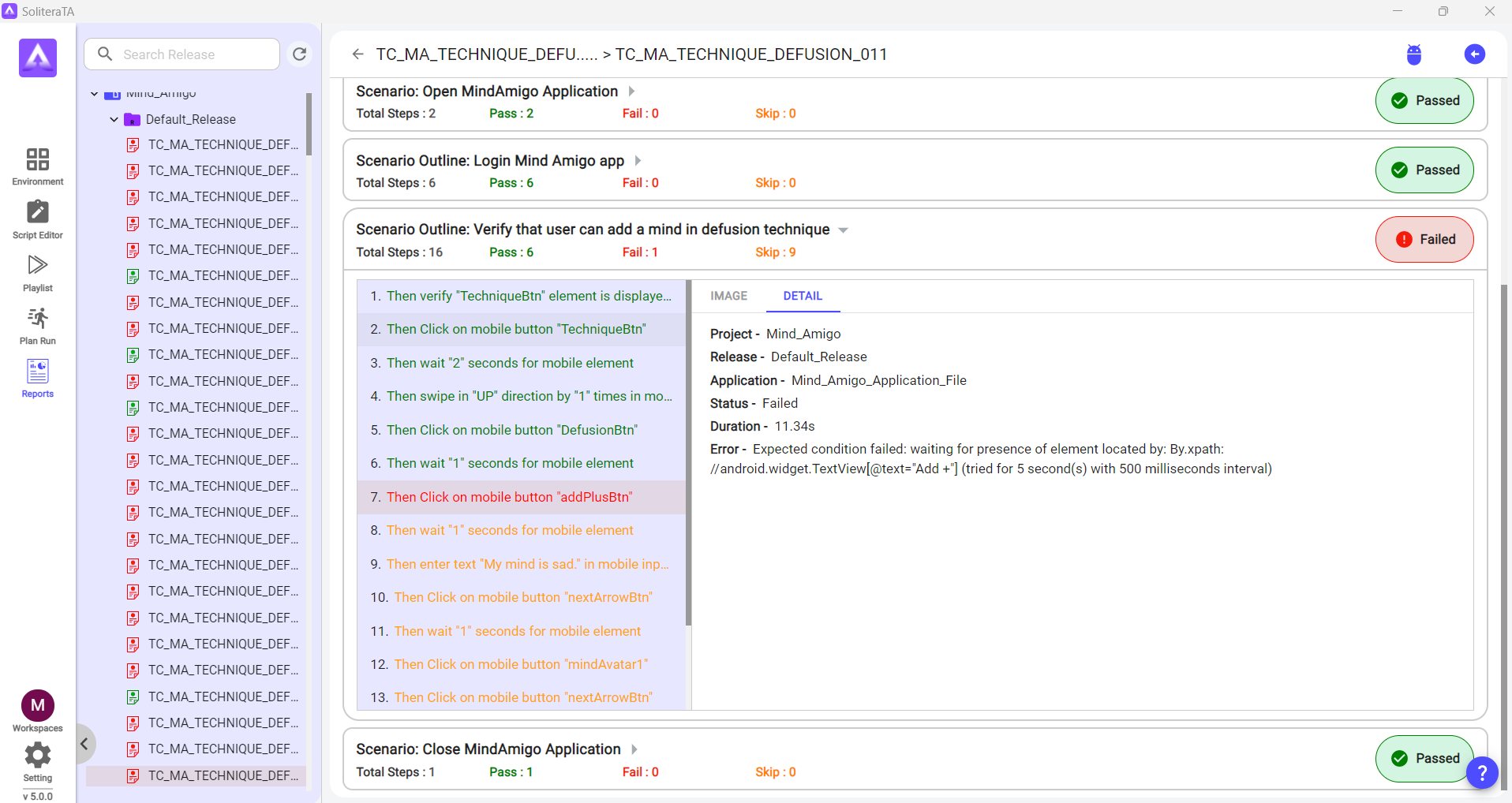Select the first TC_MA_TECHNIQUE_DEF test case

pyautogui.click(x=213, y=145)
